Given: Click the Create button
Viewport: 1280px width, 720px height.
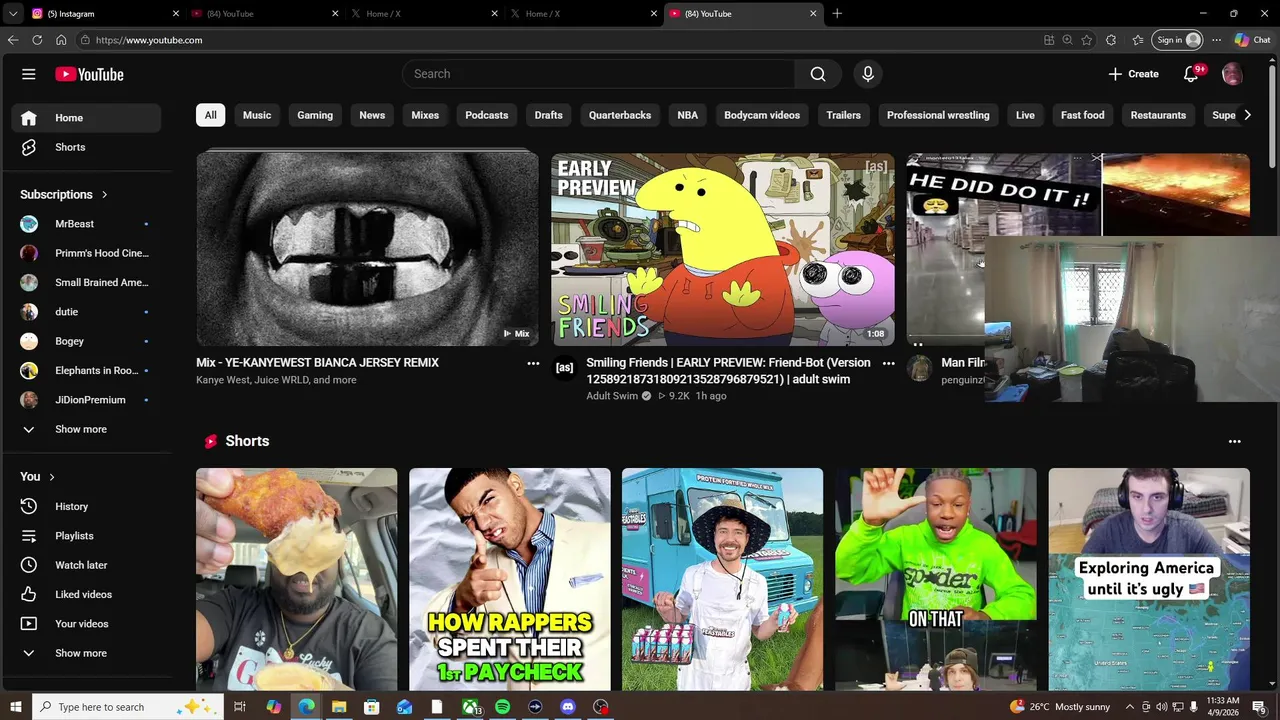Looking at the screenshot, I should [1134, 74].
